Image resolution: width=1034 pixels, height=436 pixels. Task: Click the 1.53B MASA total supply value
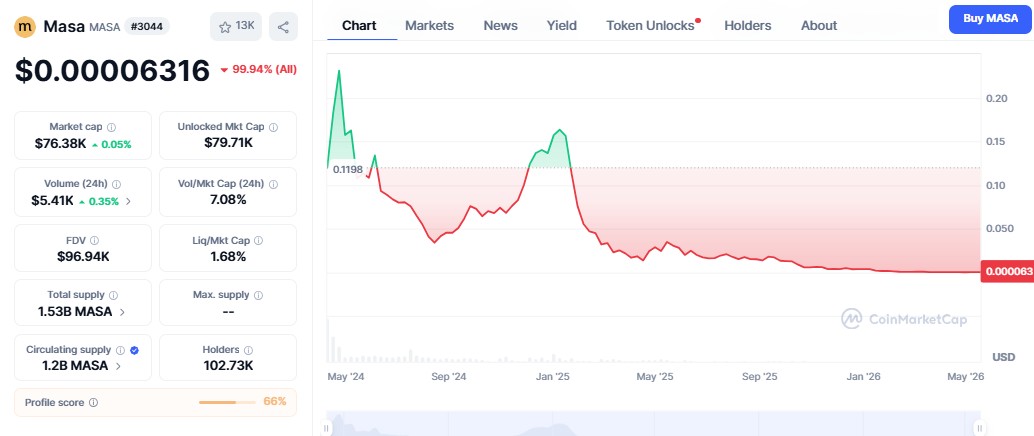pos(75,312)
